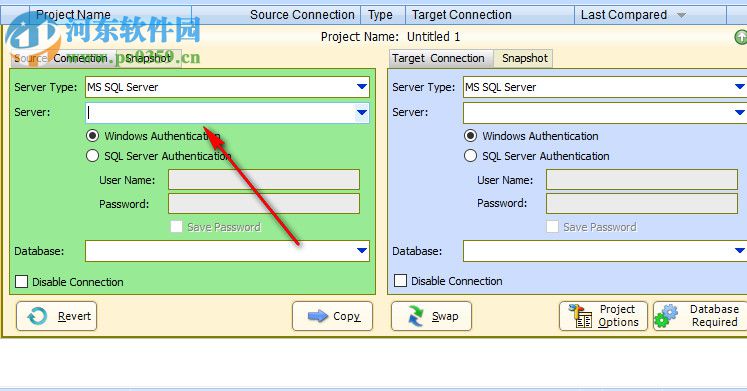
Task: Click the Revert button
Action: click(56, 316)
